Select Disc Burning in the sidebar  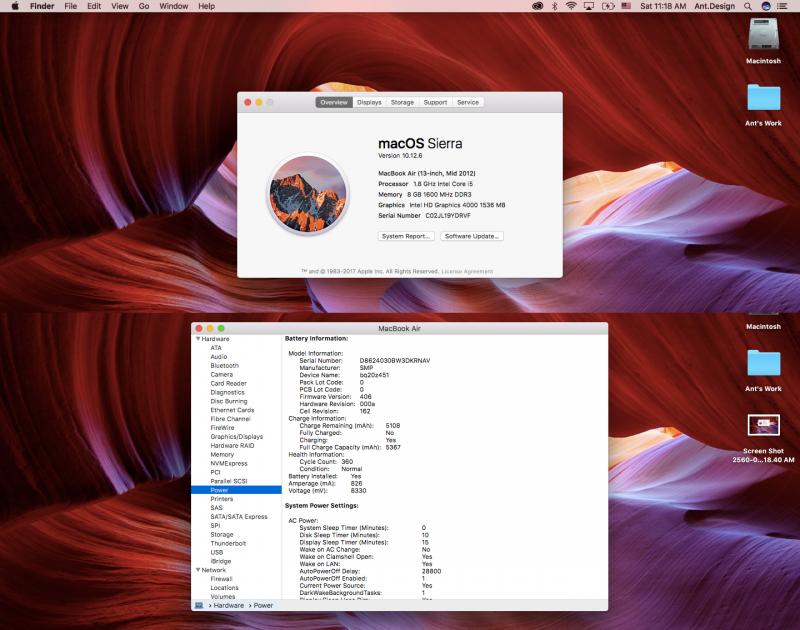coord(229,401)
